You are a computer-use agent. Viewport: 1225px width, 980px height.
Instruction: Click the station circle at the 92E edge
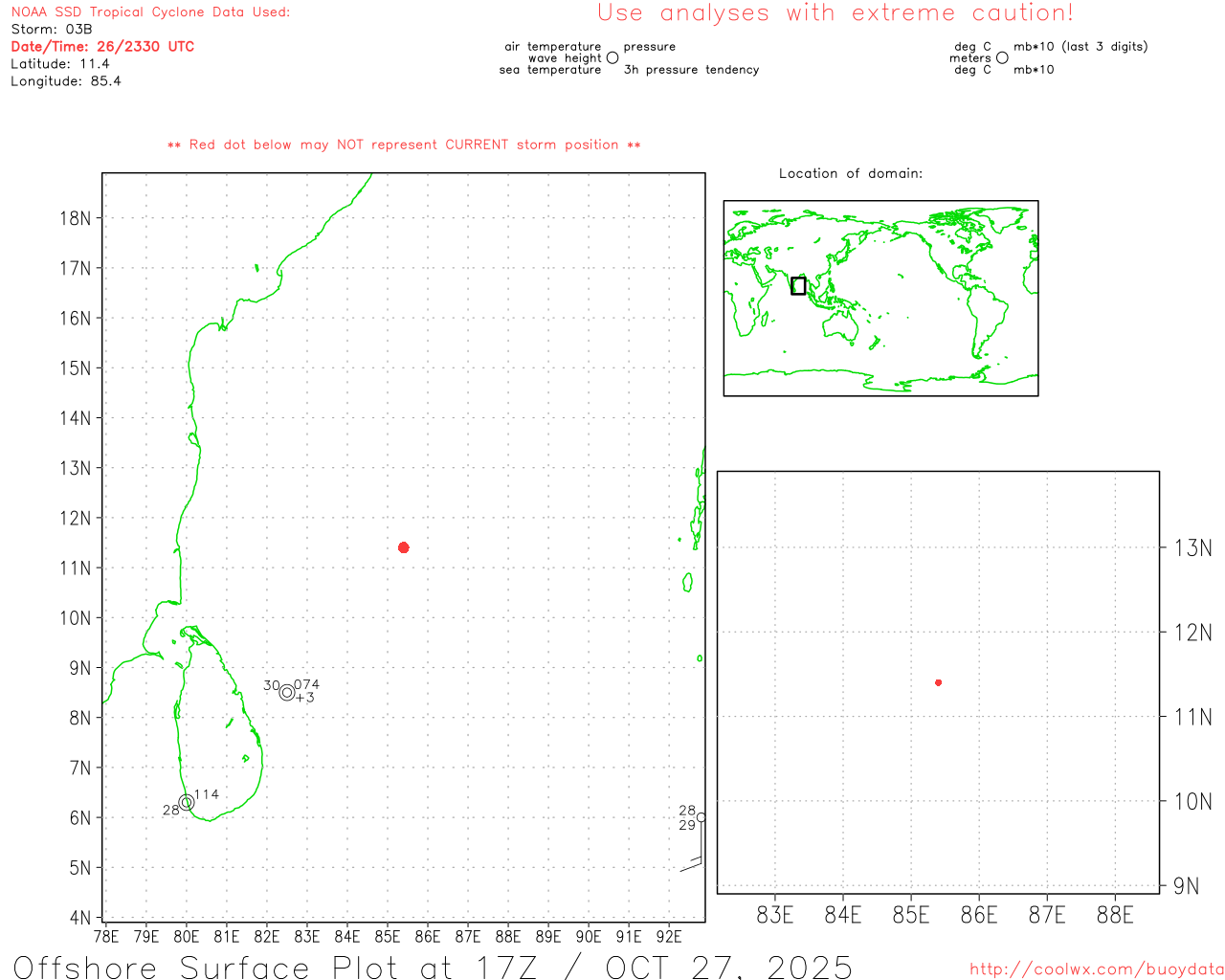pyautogui.click(x=701, y=817)
